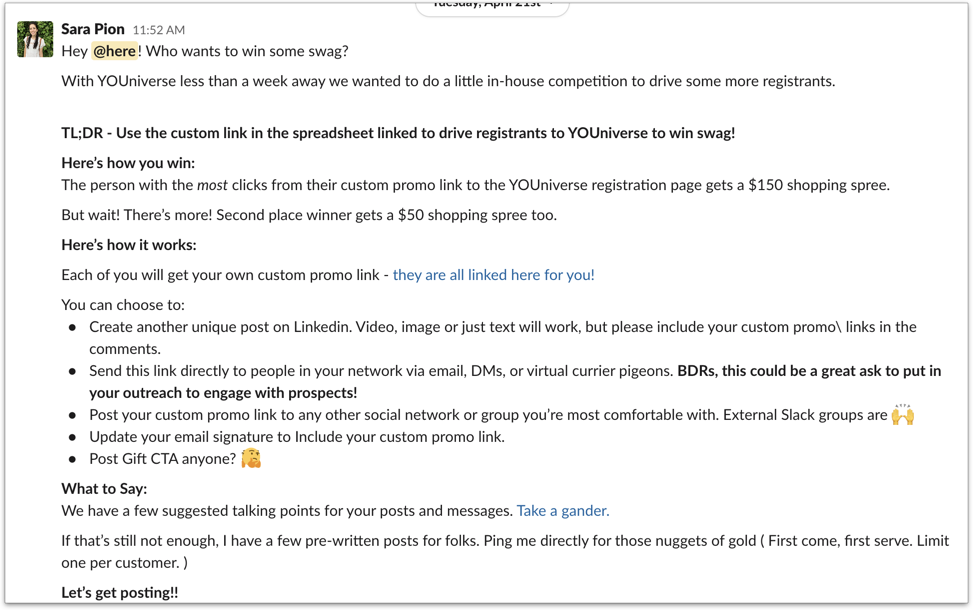This screenshot has width=973, height=610.
Task: Click the @here mention
Action: click(115, 51)
